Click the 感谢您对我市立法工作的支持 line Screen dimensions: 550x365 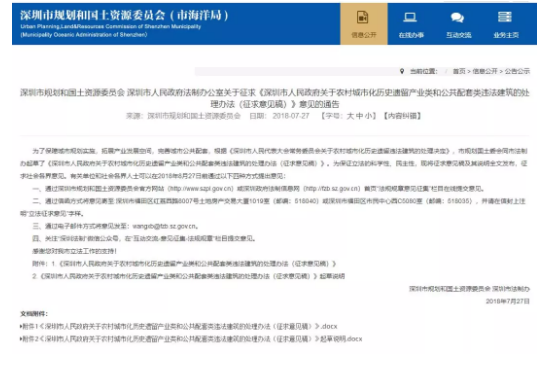tap(74, 251)
